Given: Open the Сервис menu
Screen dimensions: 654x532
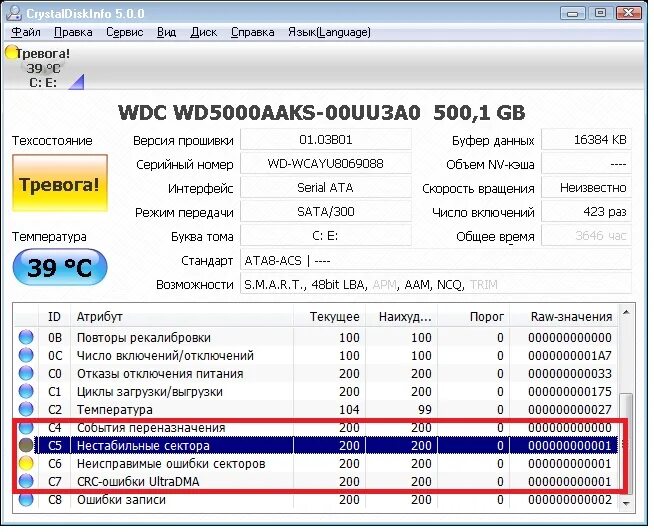Looking at the screenshot, I should point(124,32).
